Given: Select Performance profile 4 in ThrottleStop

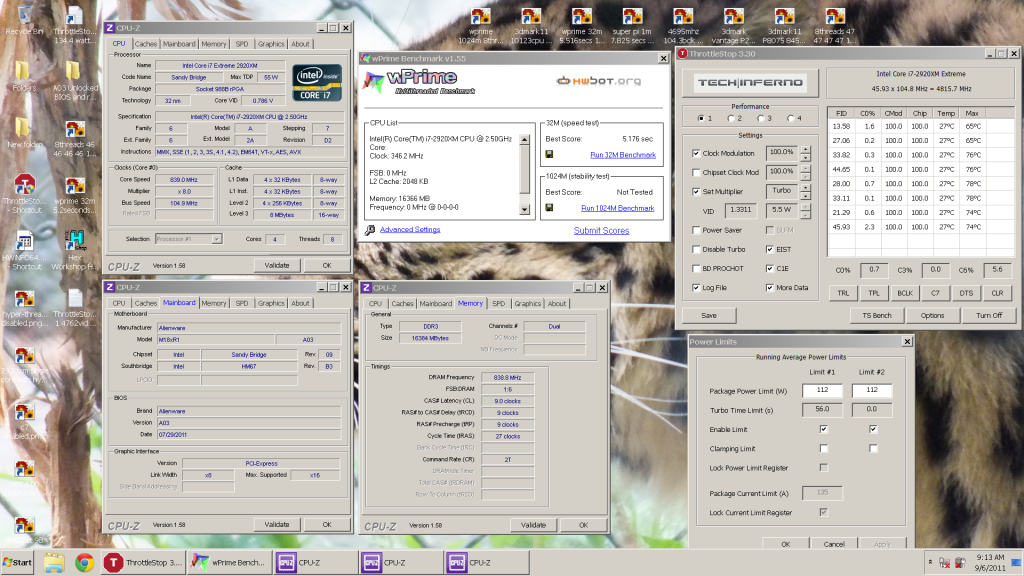Looking at the screenshot, I should [x=791, y=118].
